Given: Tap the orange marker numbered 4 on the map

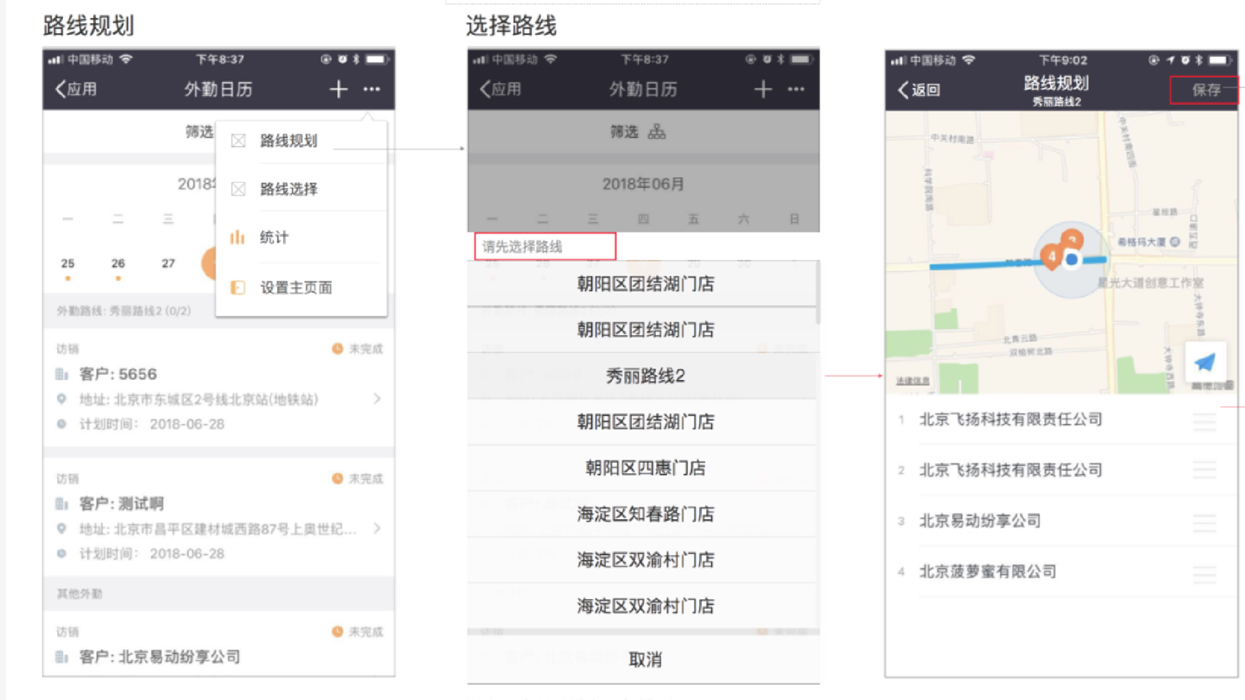Looking at the screenshot, I should click(1051, 257).
